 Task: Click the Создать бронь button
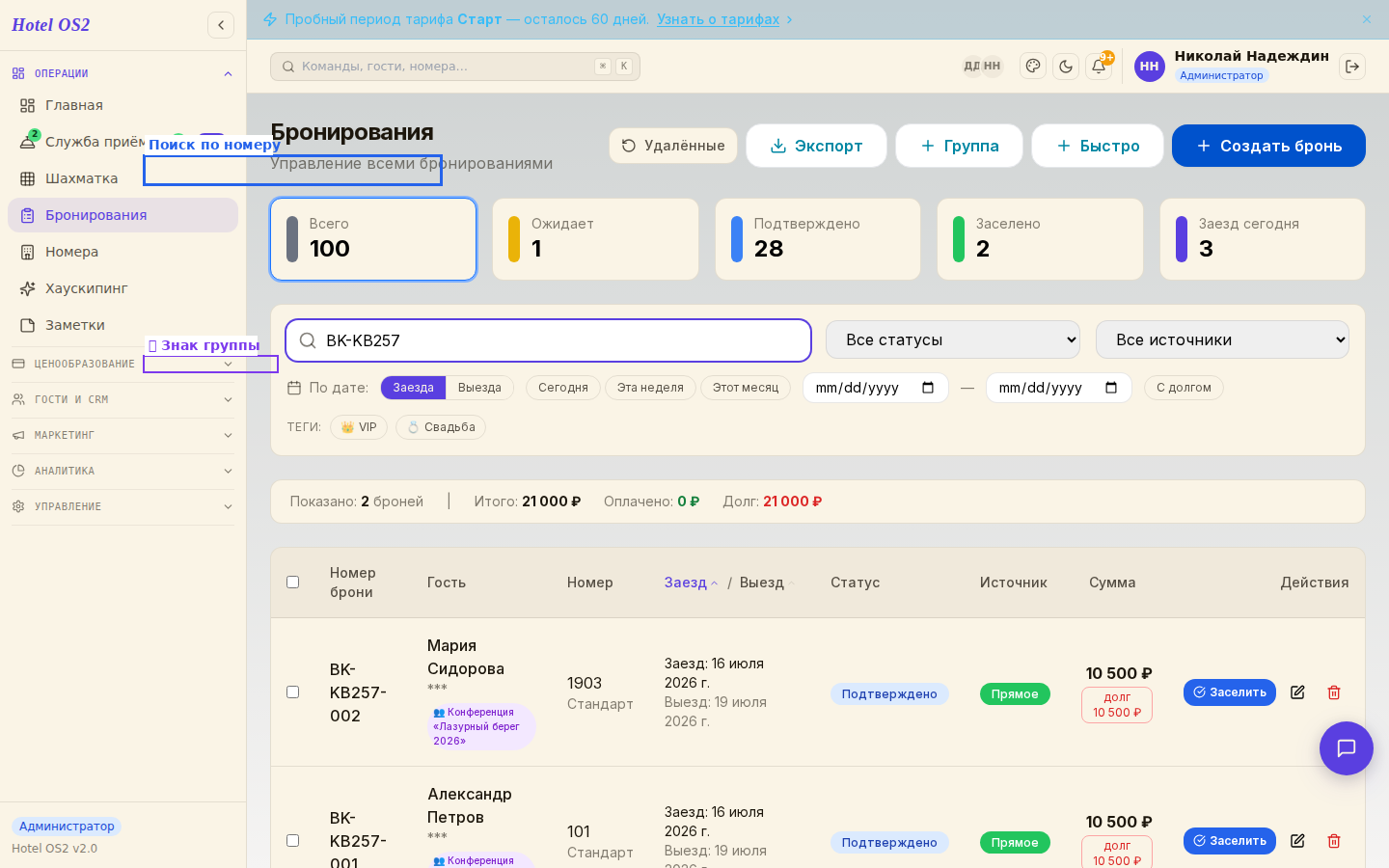pos(1268,146)
